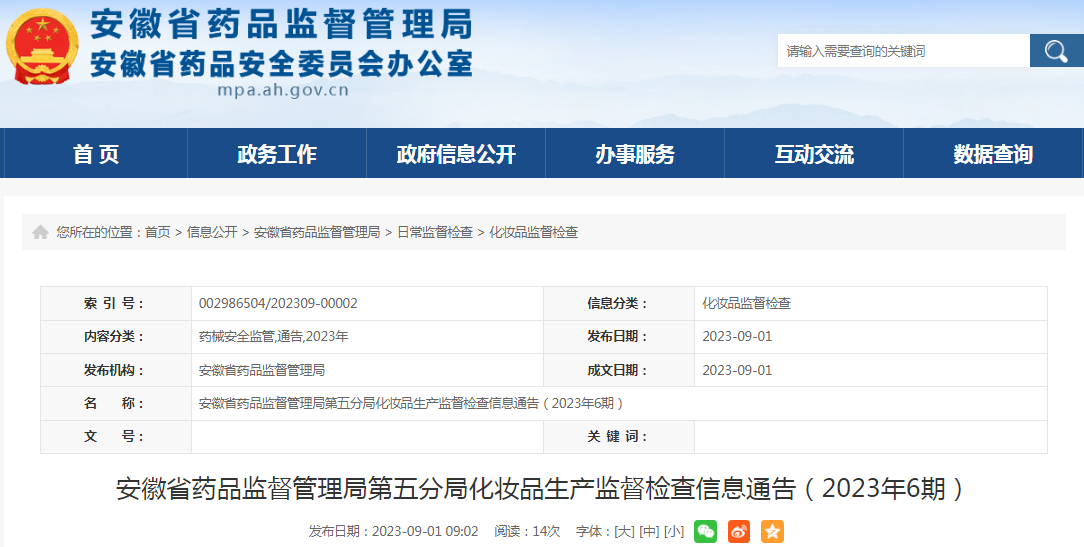Click the mpa.ah.gov.cn domain text
1084x547 pixels.
(283, 91)
